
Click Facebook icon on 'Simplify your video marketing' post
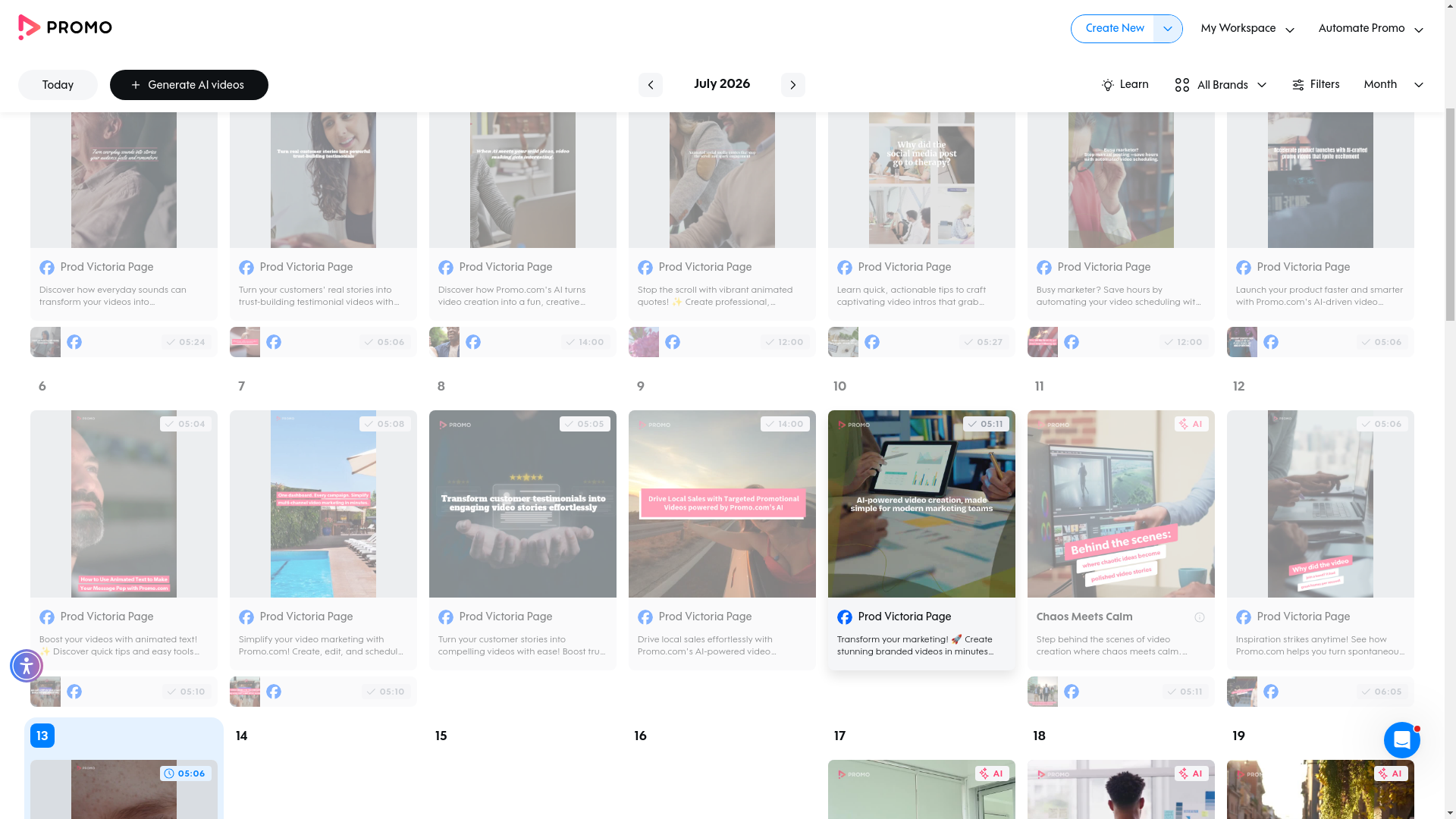pyautogui.click(x=246, y=617)
